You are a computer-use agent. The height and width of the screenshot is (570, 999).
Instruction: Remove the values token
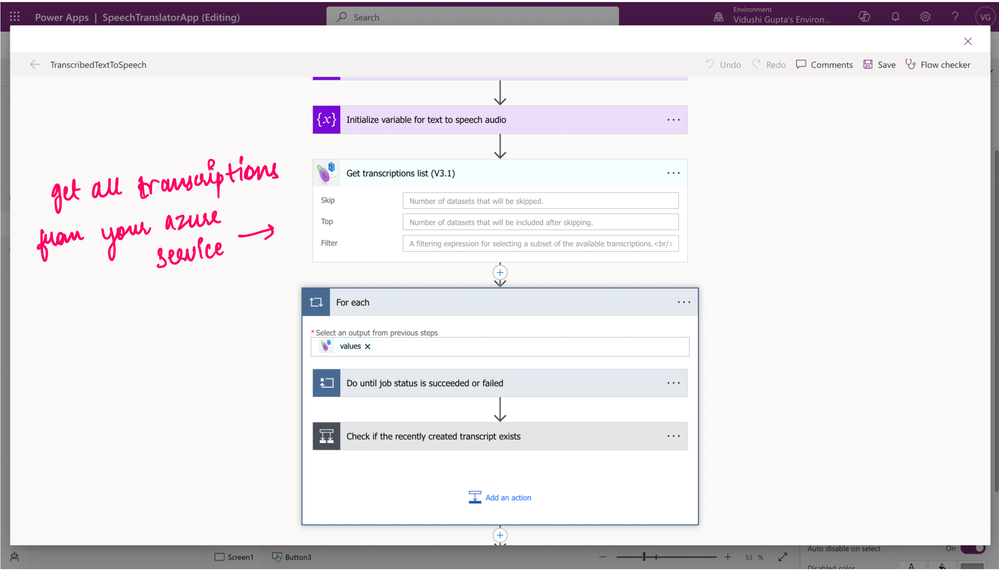368,346
